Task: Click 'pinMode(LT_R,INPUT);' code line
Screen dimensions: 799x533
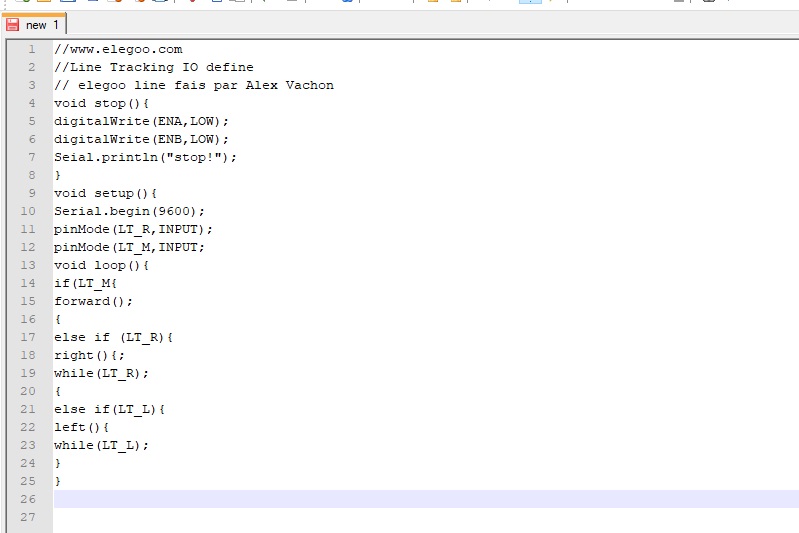Action: point(134,229)
